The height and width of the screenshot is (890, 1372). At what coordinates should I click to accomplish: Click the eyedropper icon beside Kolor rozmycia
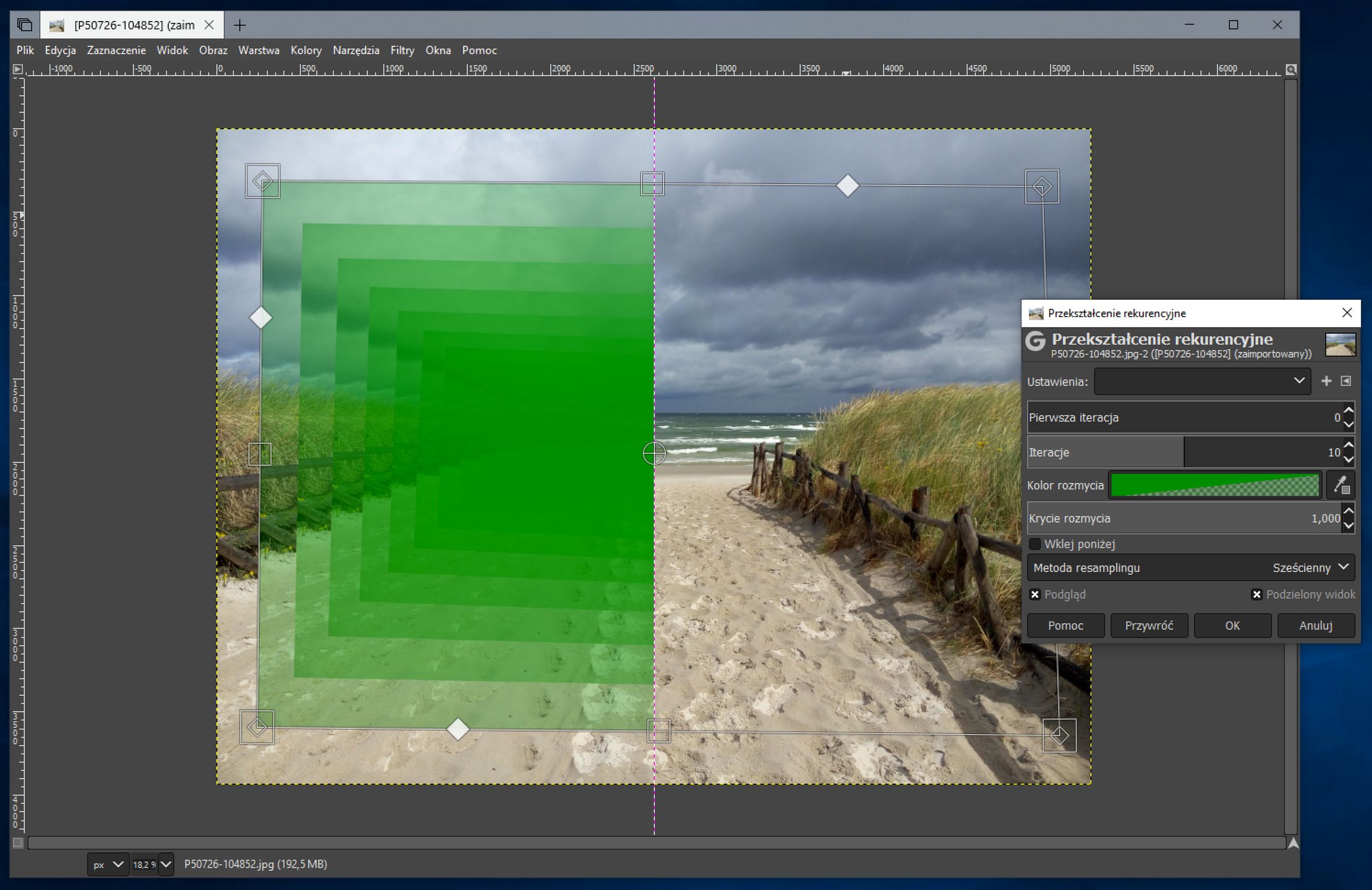pyautogui.click(x=1340, y=485)
